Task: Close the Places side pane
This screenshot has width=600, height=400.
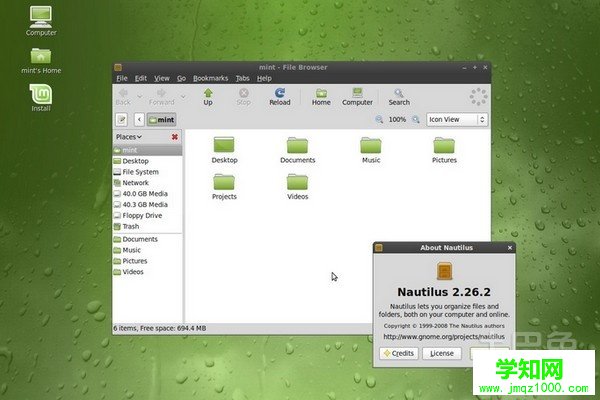Action: point(175,137)
